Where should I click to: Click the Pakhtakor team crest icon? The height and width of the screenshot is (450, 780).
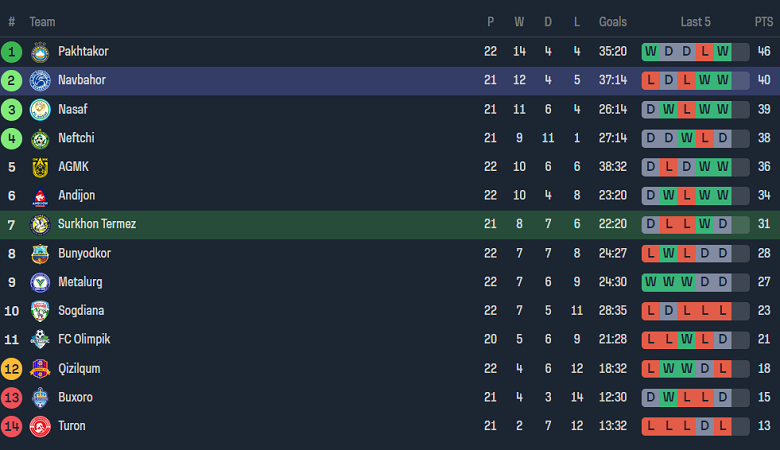coord(40,52)
